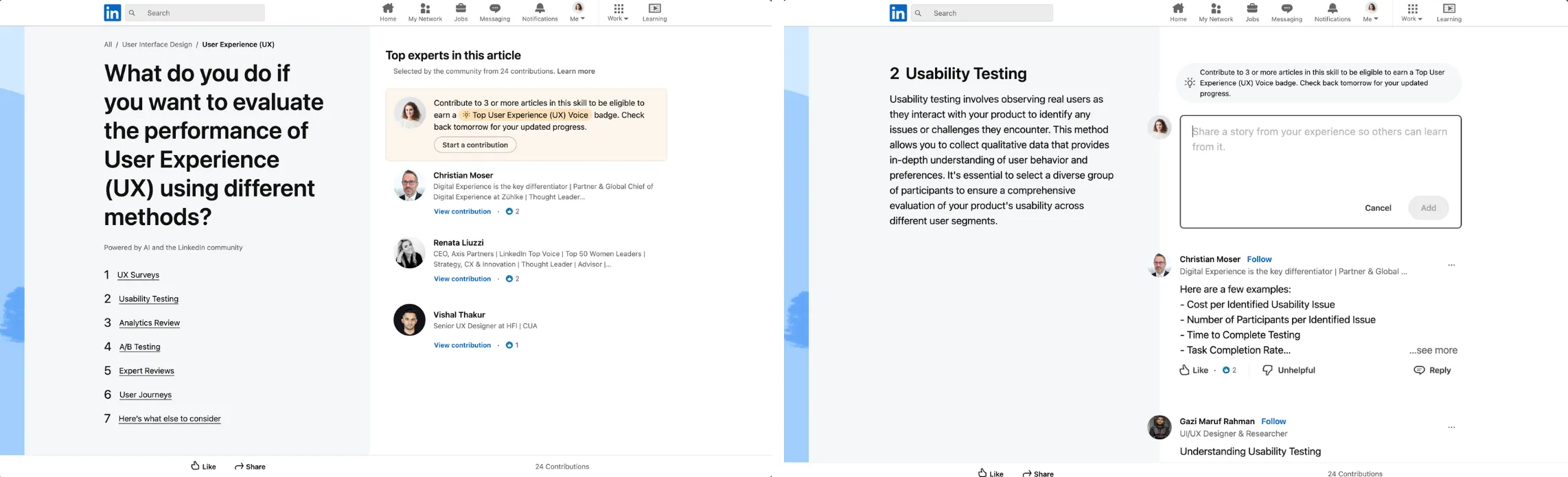Viewport: 1568px width, 477px height.
Task: Expand see more on Christian Moser's comment
Action: coord(1433,350)
